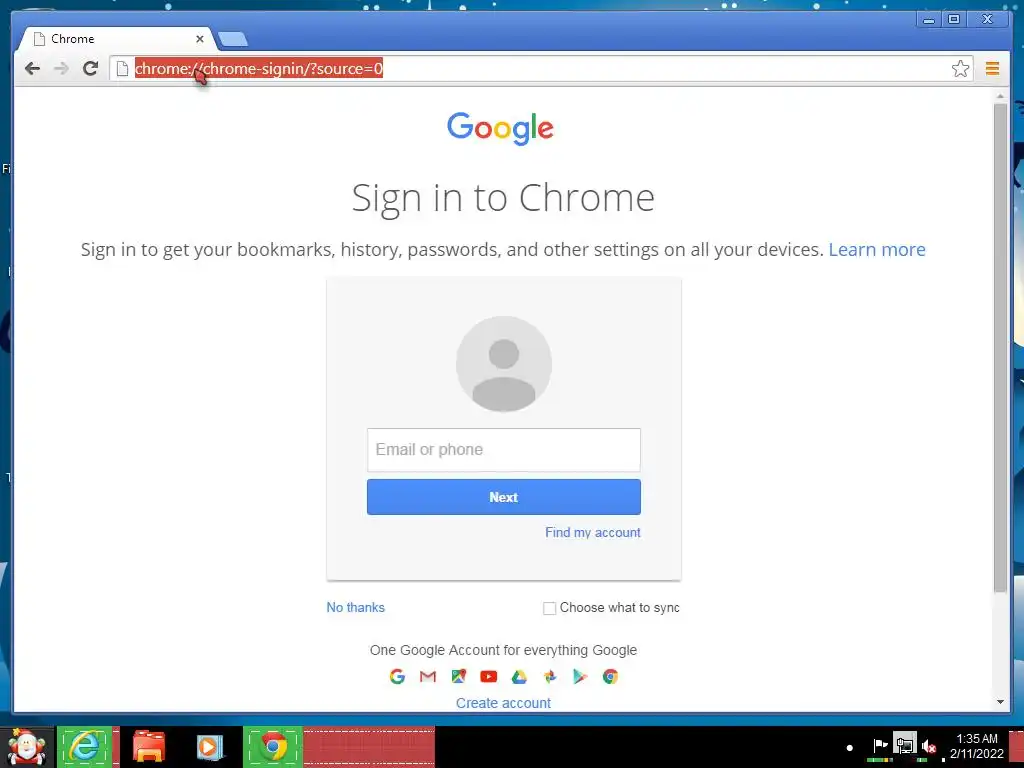
Task: Click the Chrome icon in the services row
Action: pos(611,677)
